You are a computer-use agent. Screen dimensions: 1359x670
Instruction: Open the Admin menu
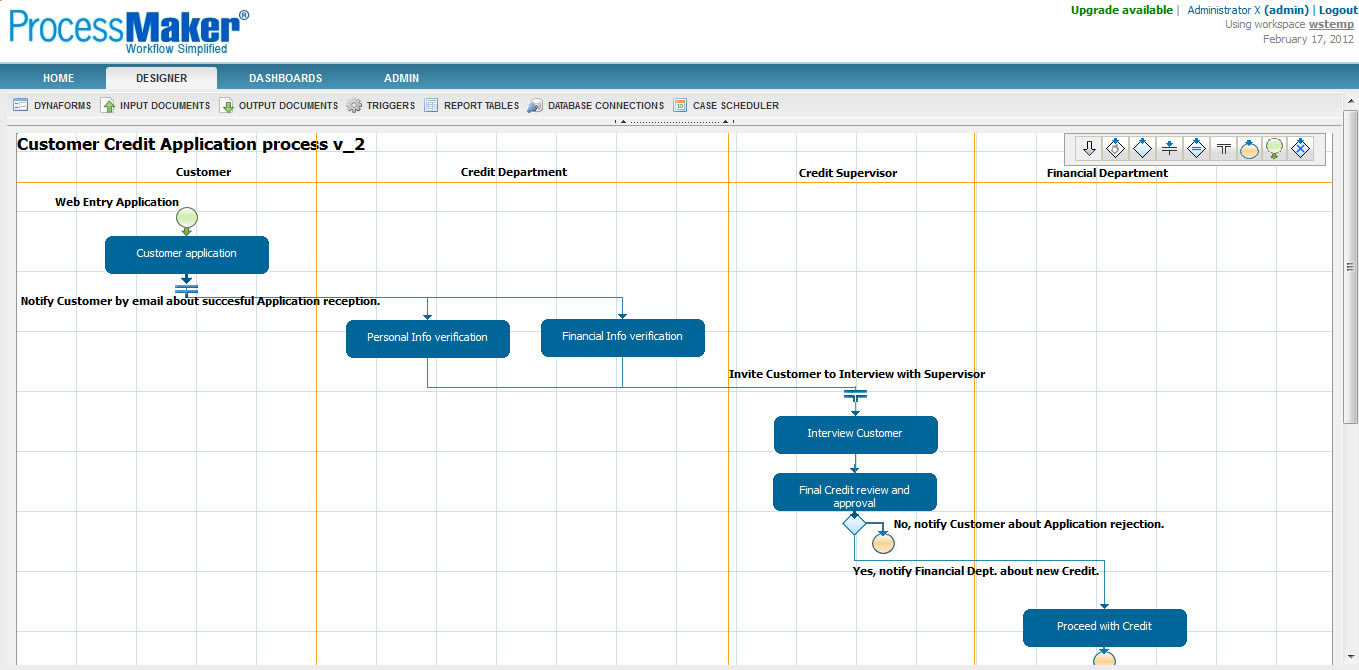pyautogui.click(x=401, y=77)
